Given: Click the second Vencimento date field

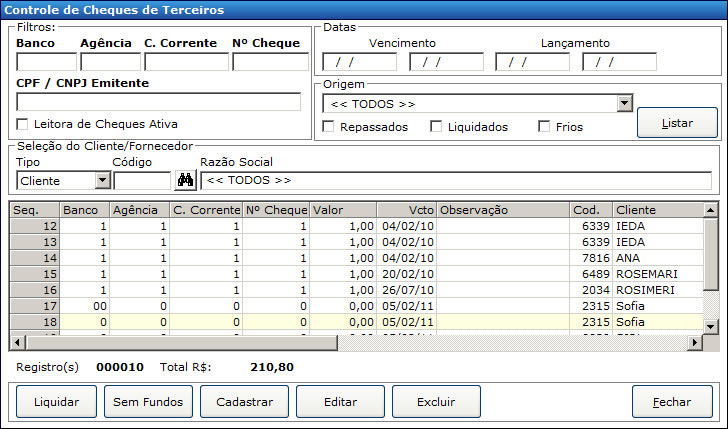Looking at the screenshot, I should (x=447, y=62).
